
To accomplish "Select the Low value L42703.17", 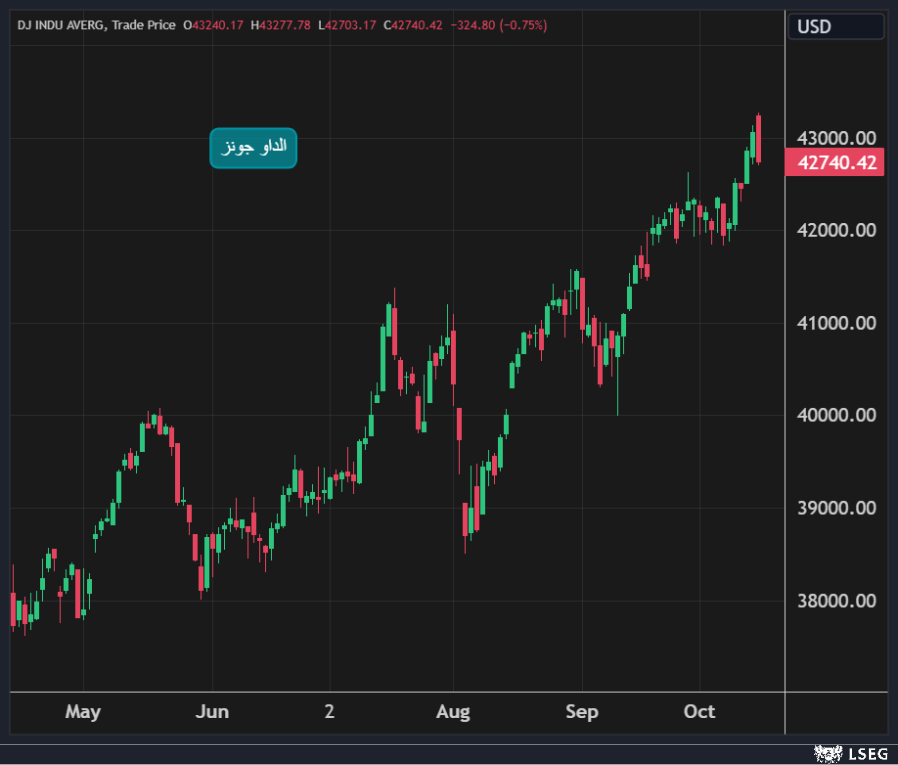I will 347,25.
